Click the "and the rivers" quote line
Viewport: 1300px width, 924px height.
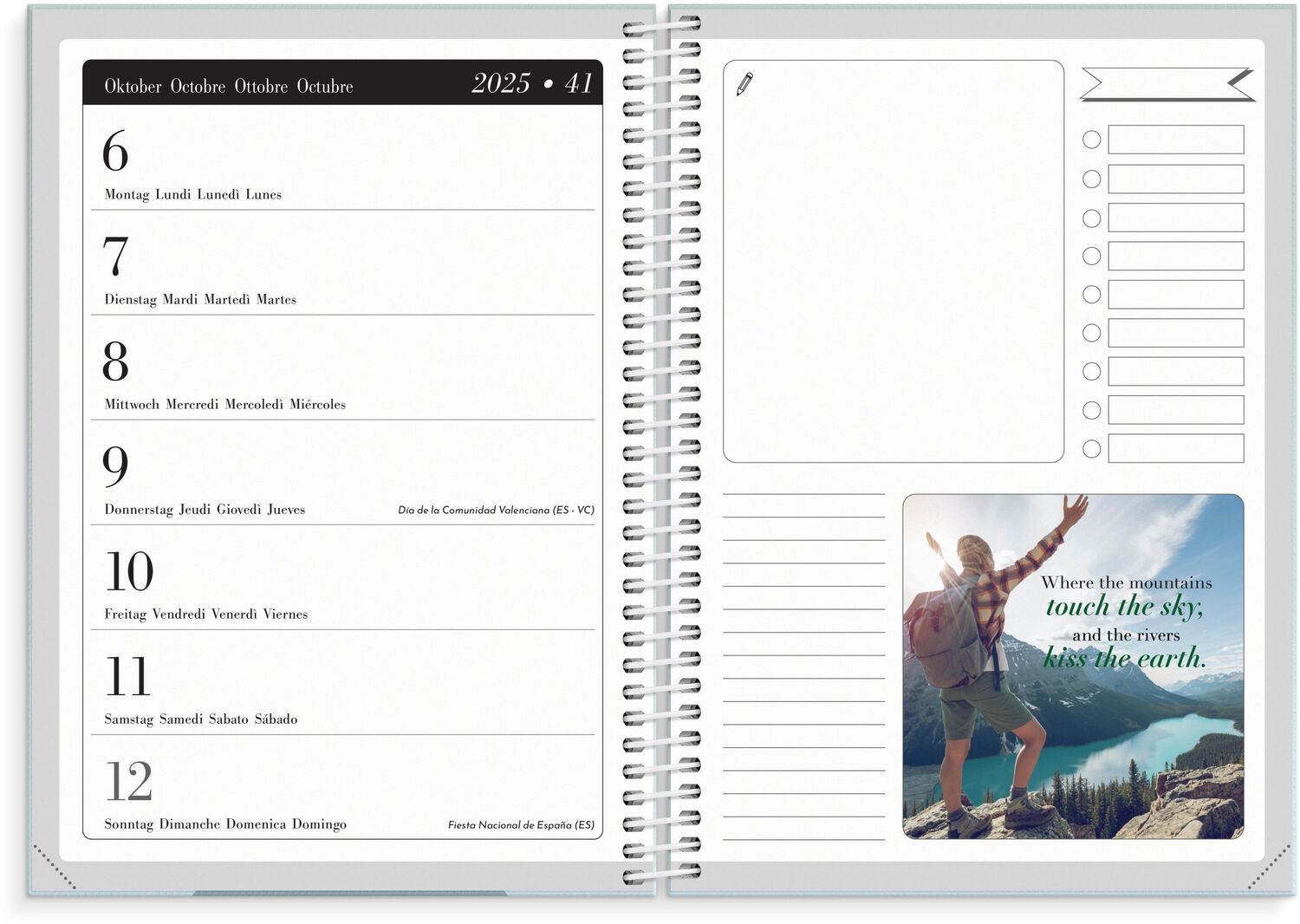pyautogui.click(x=1126, y=634)
